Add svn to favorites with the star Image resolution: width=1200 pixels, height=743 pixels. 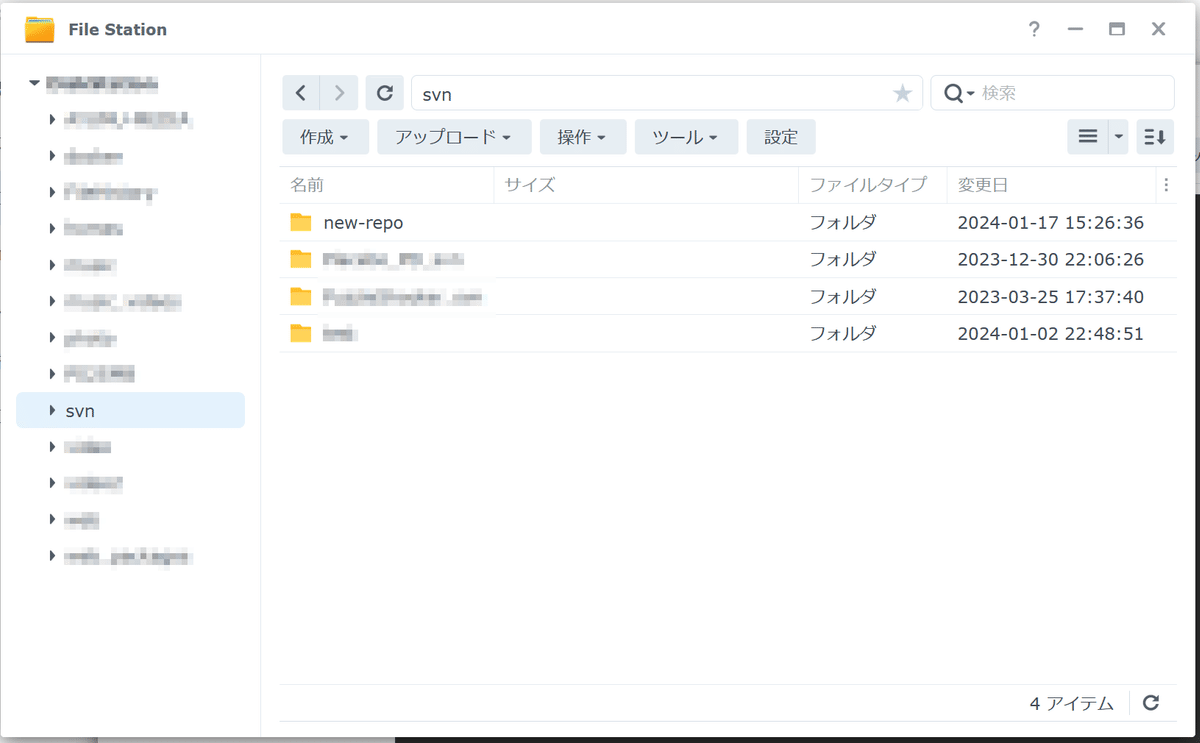(903, 93)
